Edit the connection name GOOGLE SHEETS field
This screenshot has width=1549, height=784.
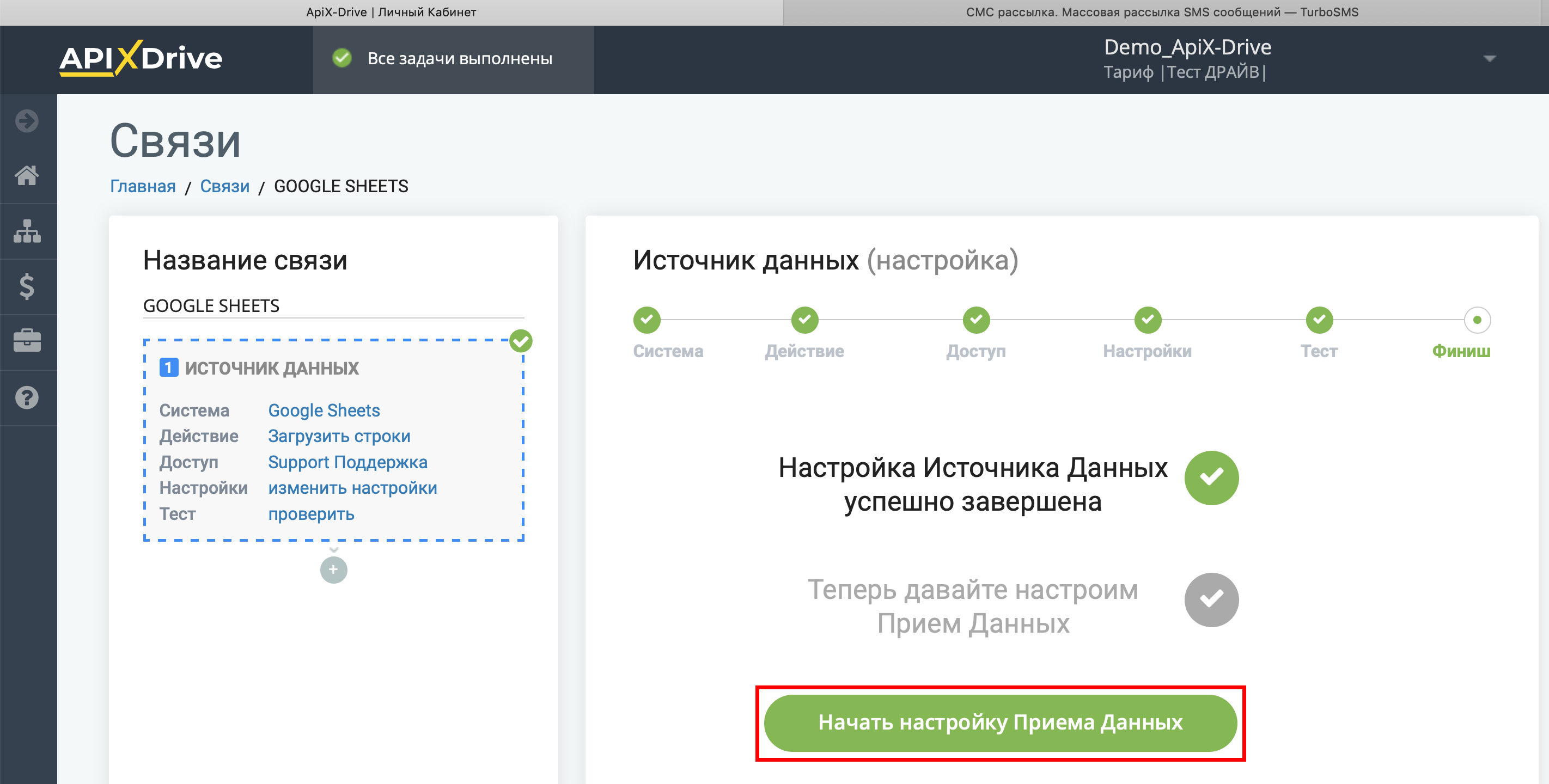point(333,305)
